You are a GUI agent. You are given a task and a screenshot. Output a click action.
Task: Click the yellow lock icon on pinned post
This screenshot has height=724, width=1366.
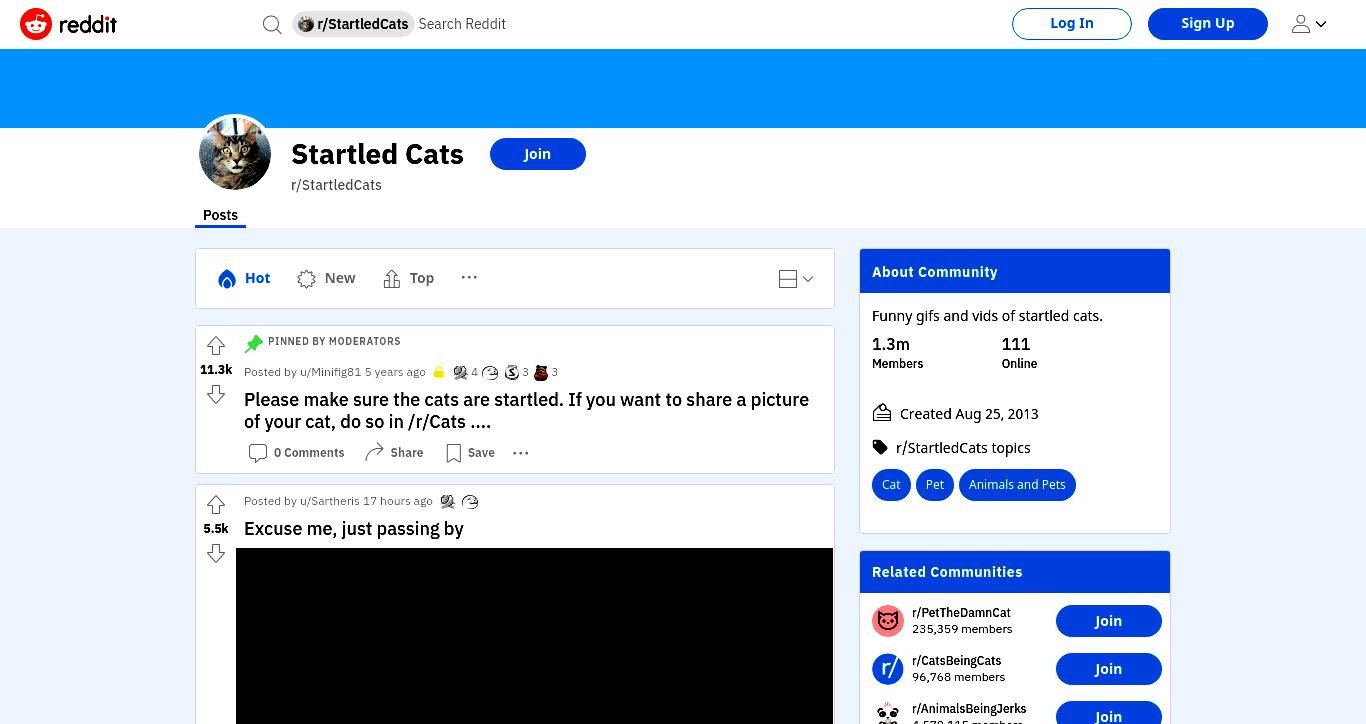point(438,372)
